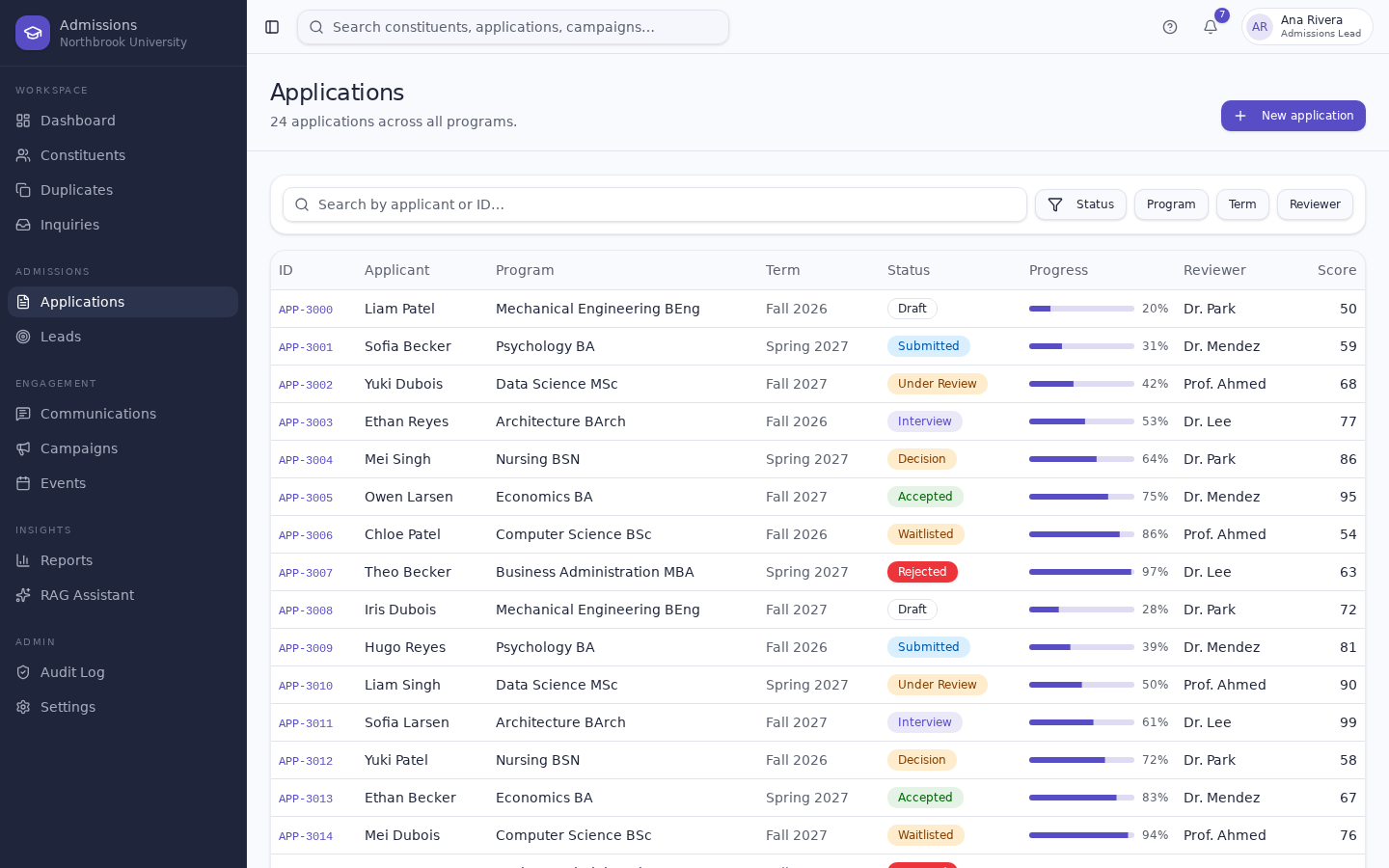Open the Status filter dropdown

(1080, 204)
